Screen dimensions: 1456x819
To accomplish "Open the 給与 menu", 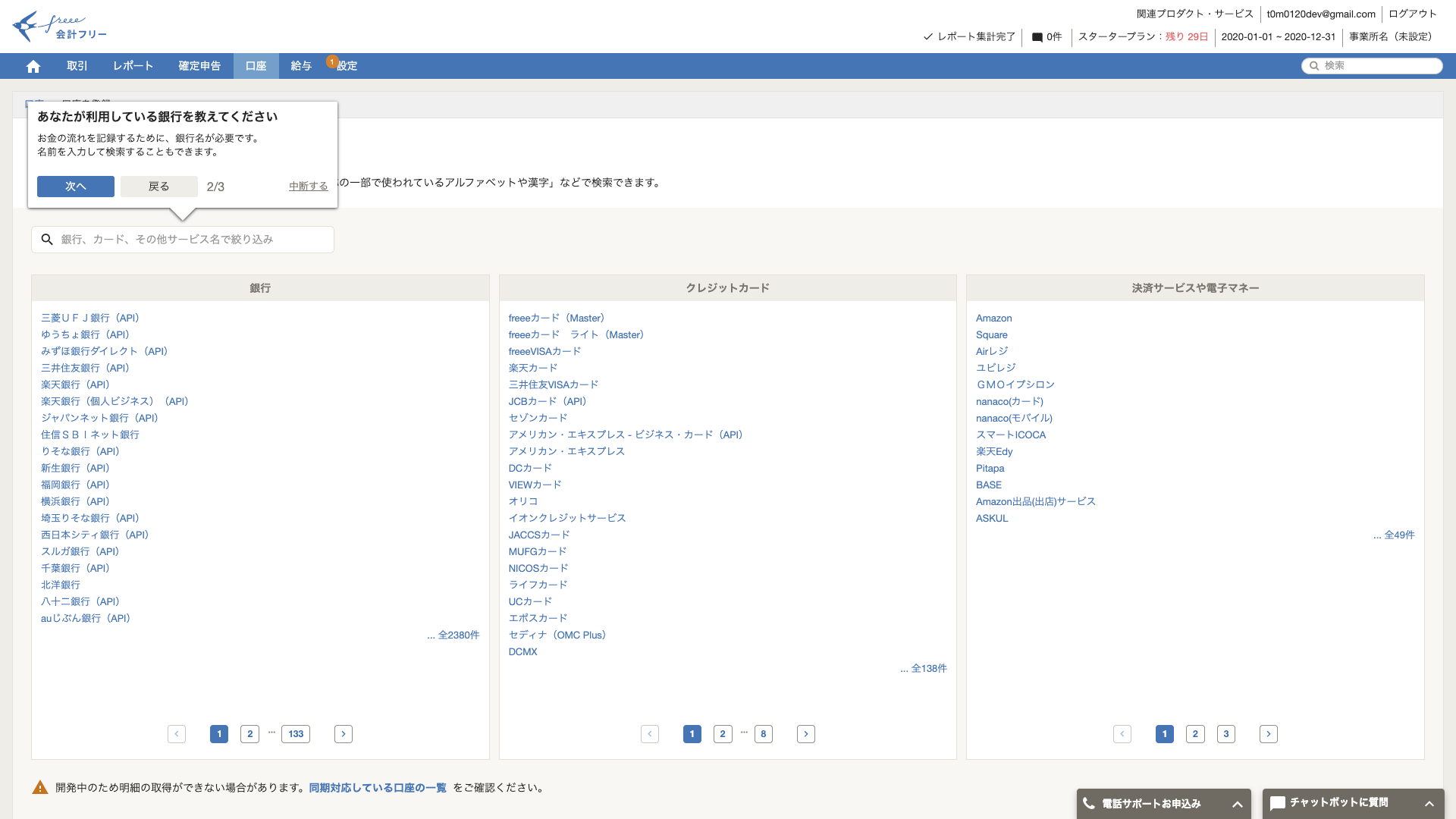I will click(x=301, y=66).
